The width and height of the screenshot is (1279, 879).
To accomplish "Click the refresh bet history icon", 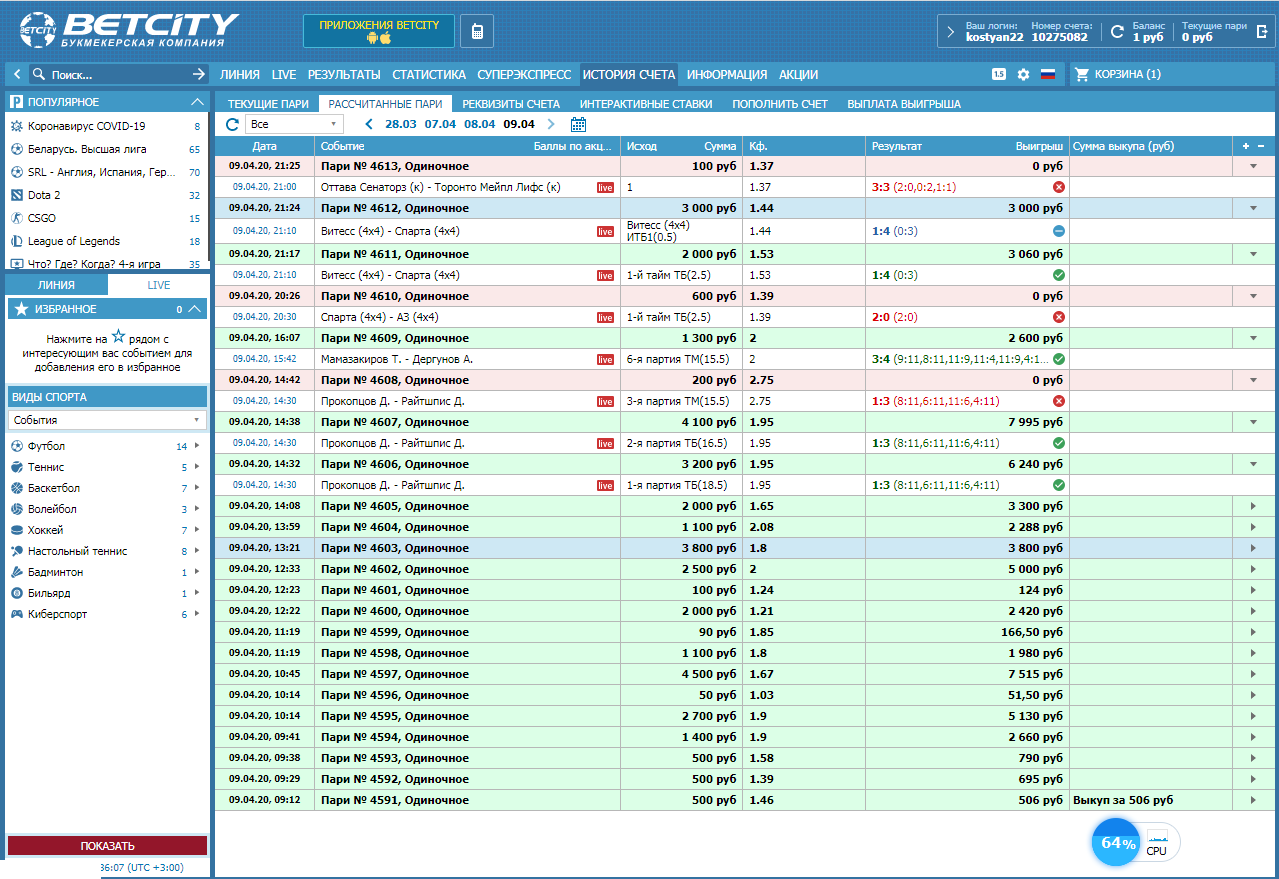I will tap(232, 124).
